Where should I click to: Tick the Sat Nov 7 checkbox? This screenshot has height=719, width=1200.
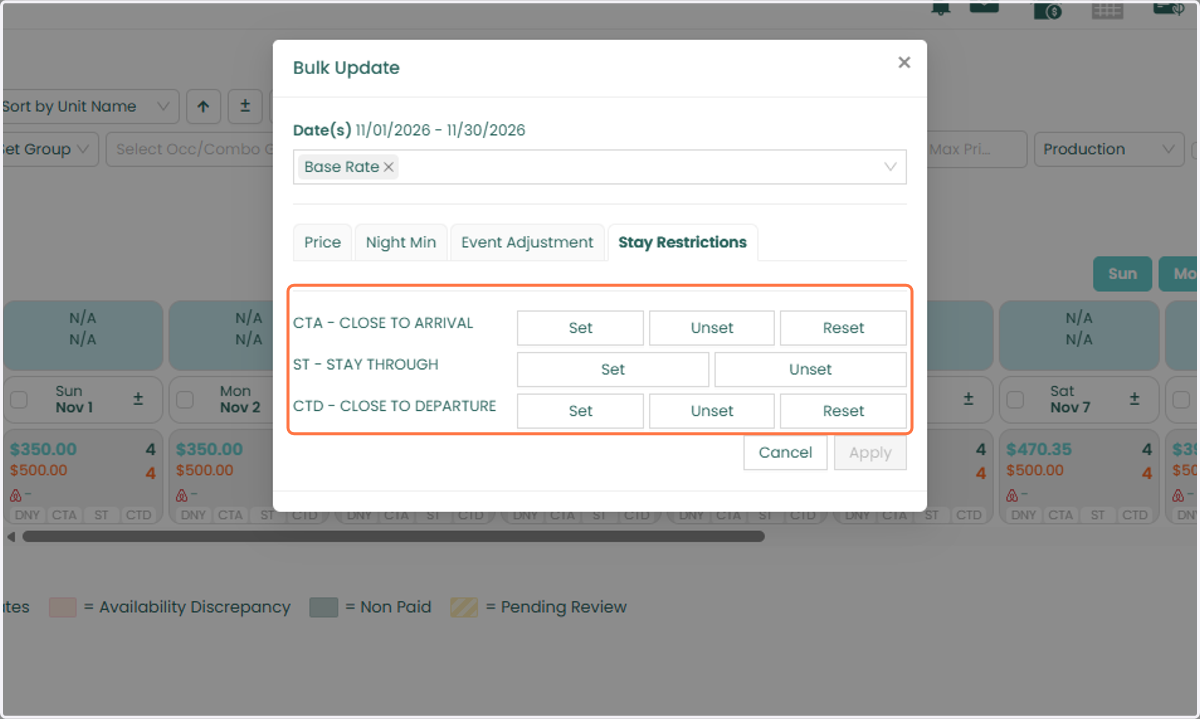tap(1015, 400)
